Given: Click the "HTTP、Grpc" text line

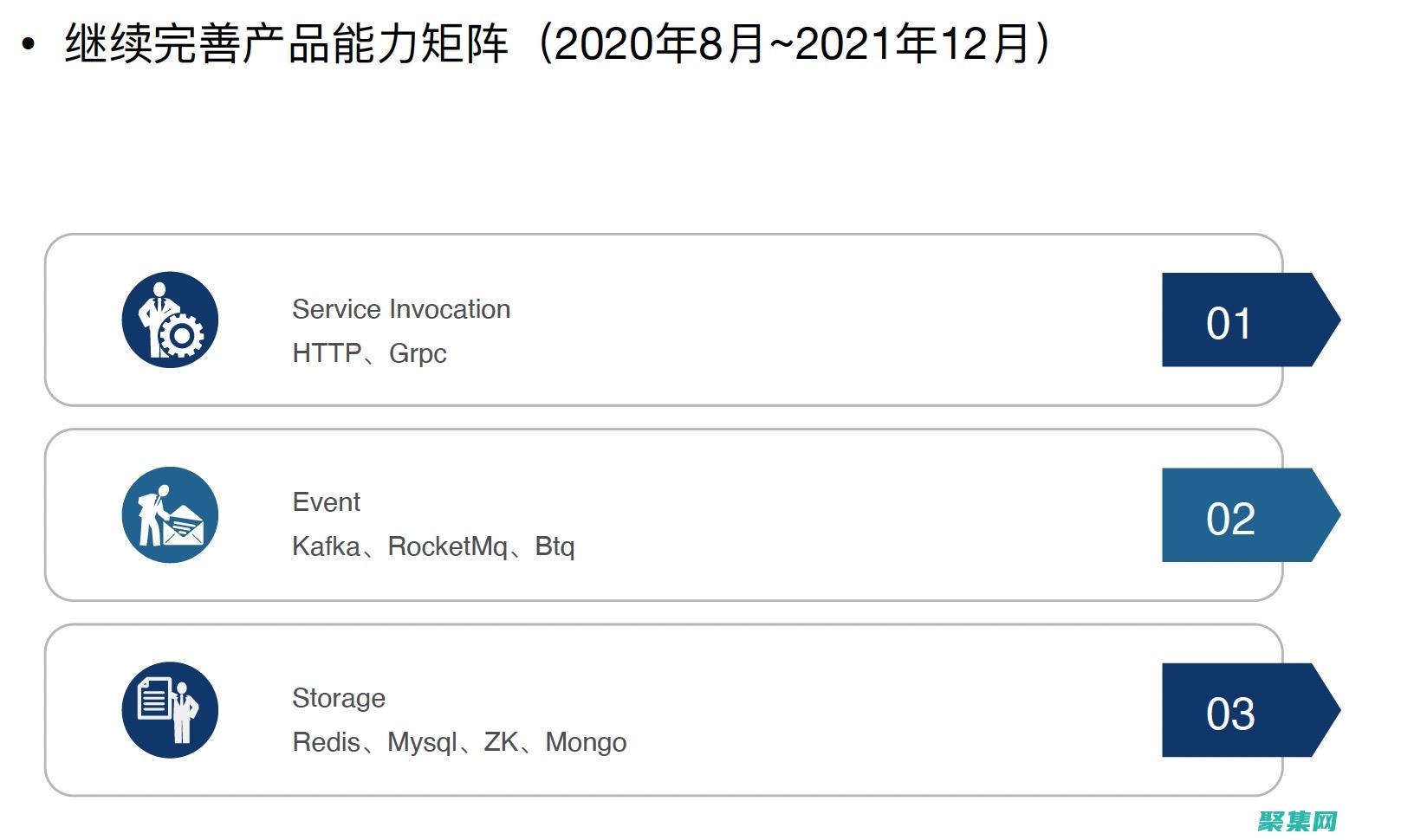Looking at the screenshot, I should (369, 353).
